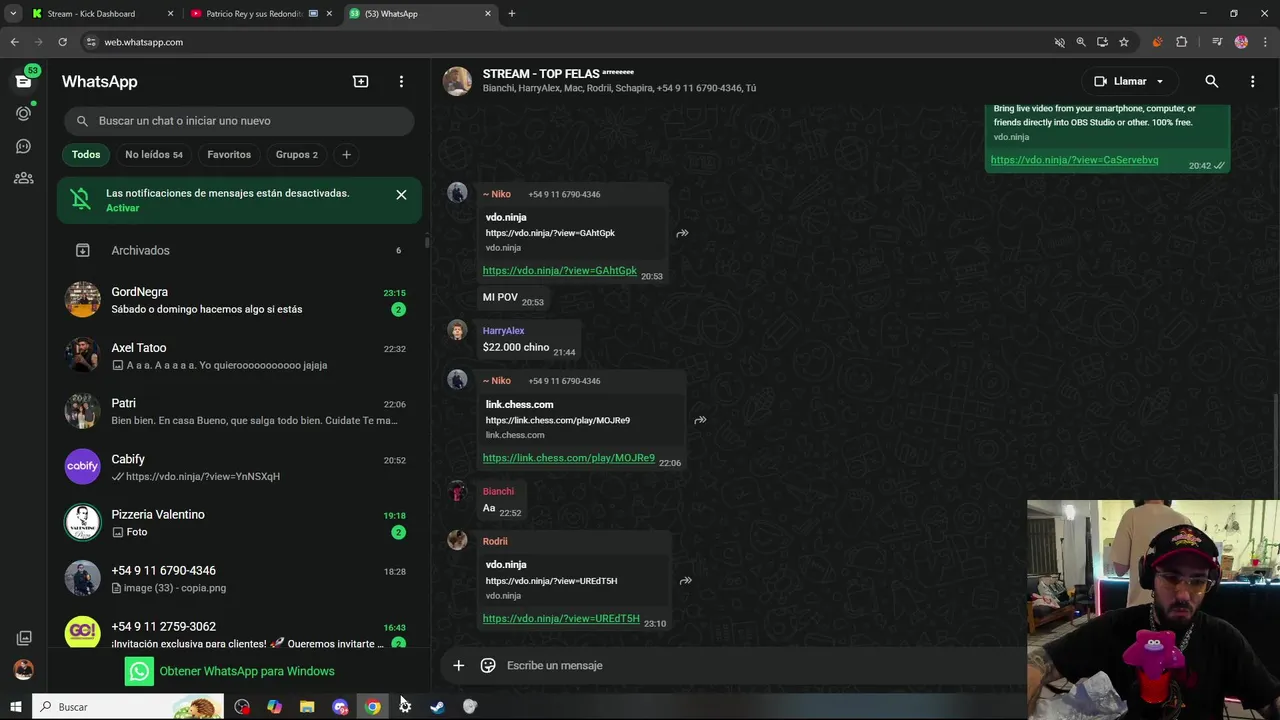The image size is (1280, 720).
Task: Forward the link.chess.com message
Action: 700,420
